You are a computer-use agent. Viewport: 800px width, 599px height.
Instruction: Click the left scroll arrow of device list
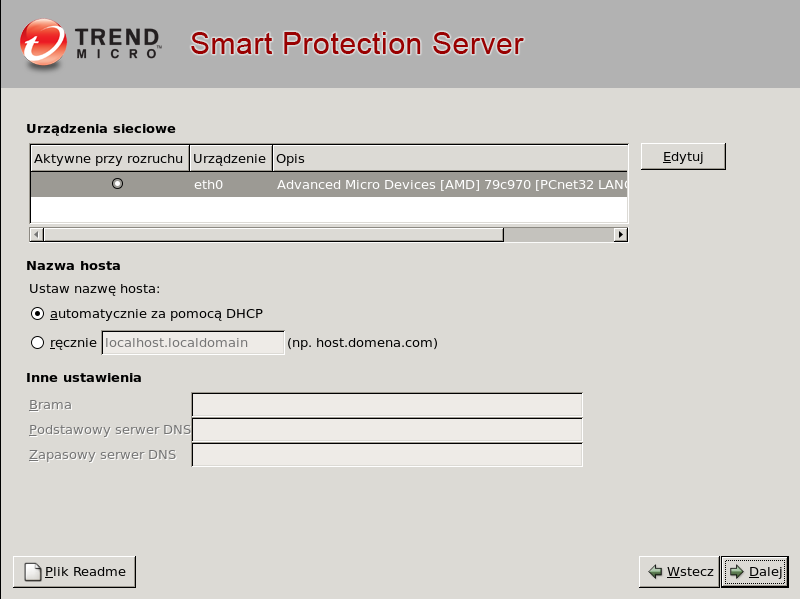[36, 235]
